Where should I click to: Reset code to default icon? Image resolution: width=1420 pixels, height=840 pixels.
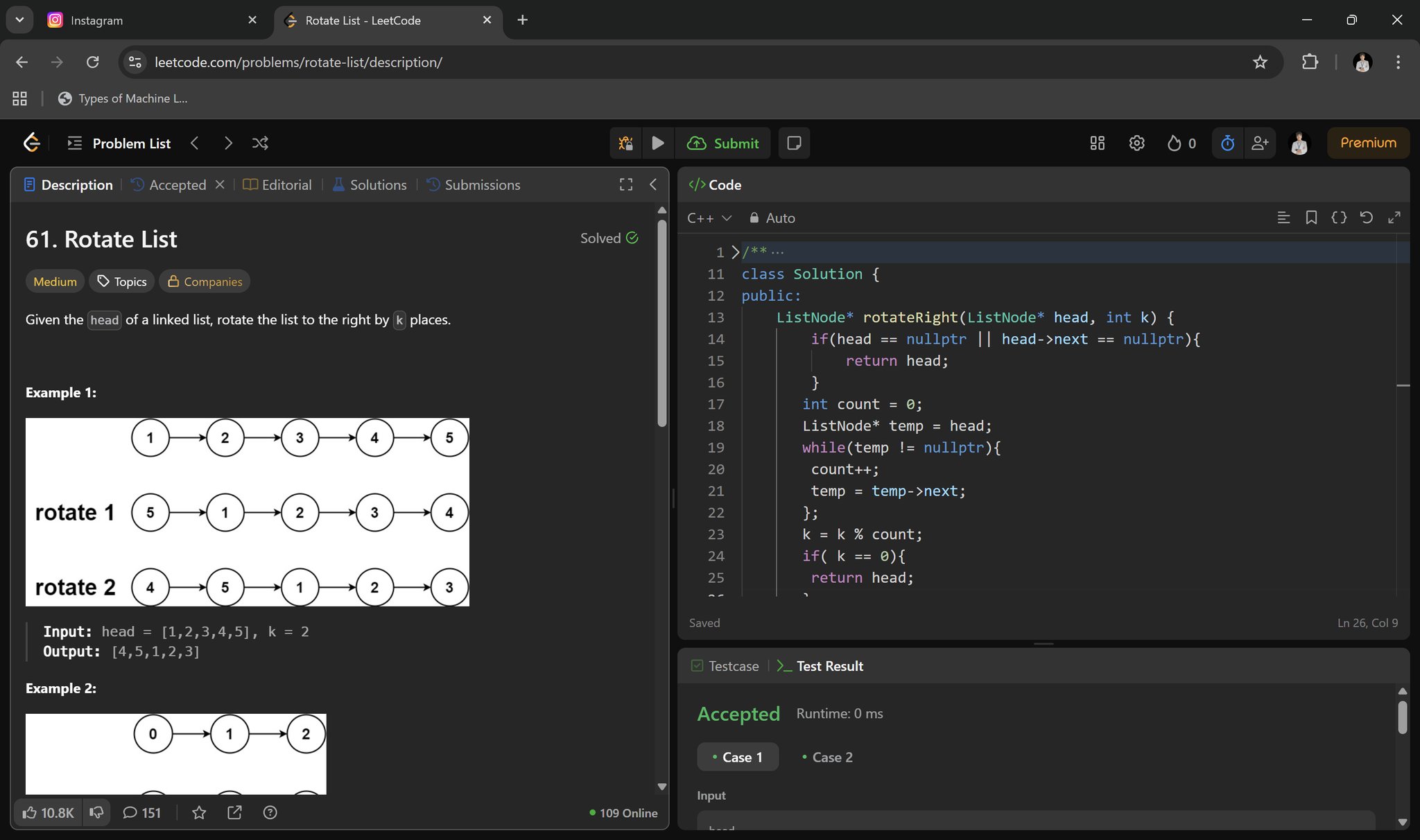(1366, 218)
